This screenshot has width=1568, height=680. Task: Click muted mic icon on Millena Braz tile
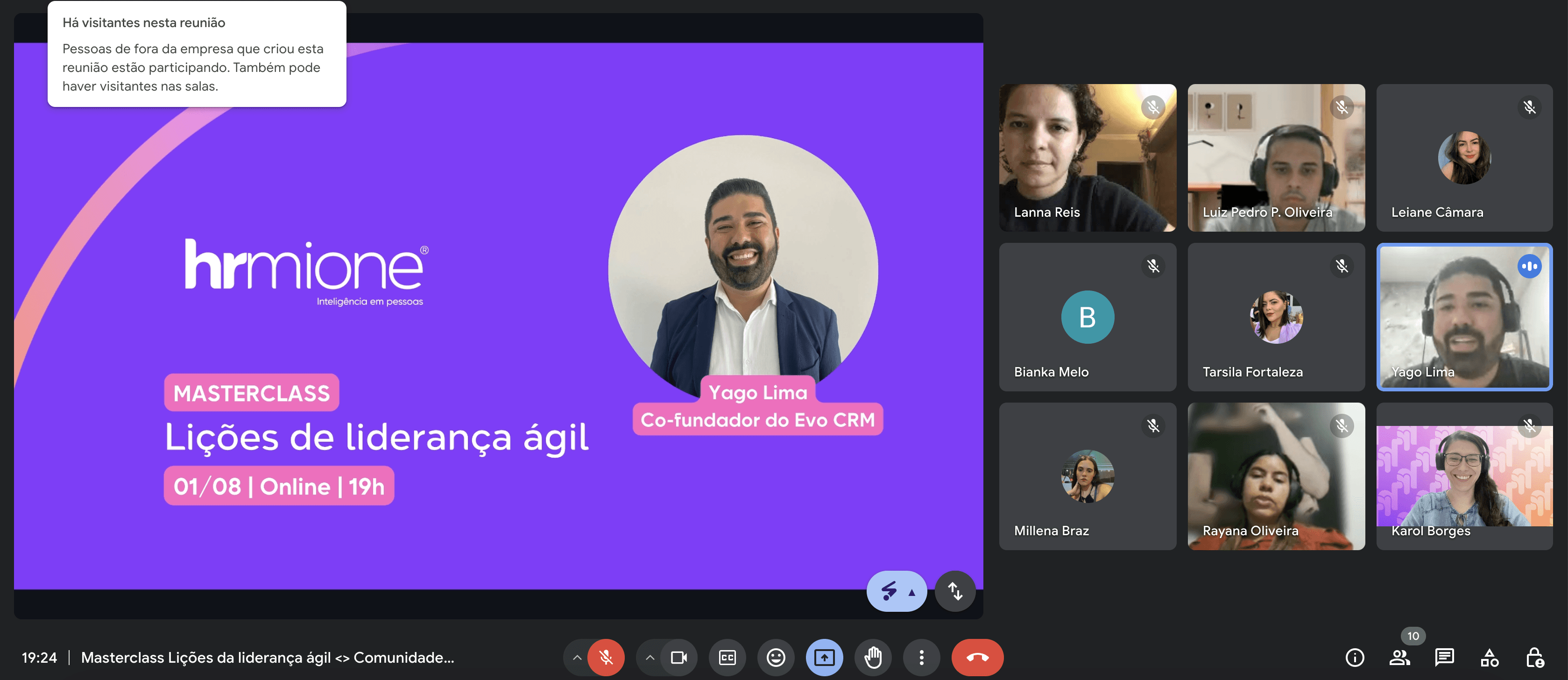click(1153, 425)
